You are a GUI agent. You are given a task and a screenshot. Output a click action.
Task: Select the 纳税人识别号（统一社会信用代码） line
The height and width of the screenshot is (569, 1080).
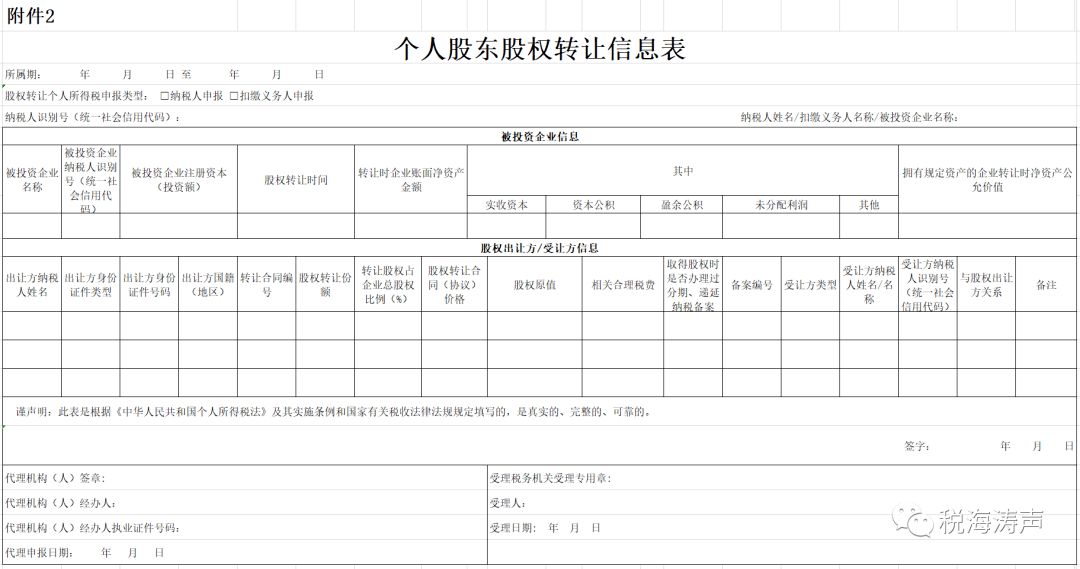(93, 117)
